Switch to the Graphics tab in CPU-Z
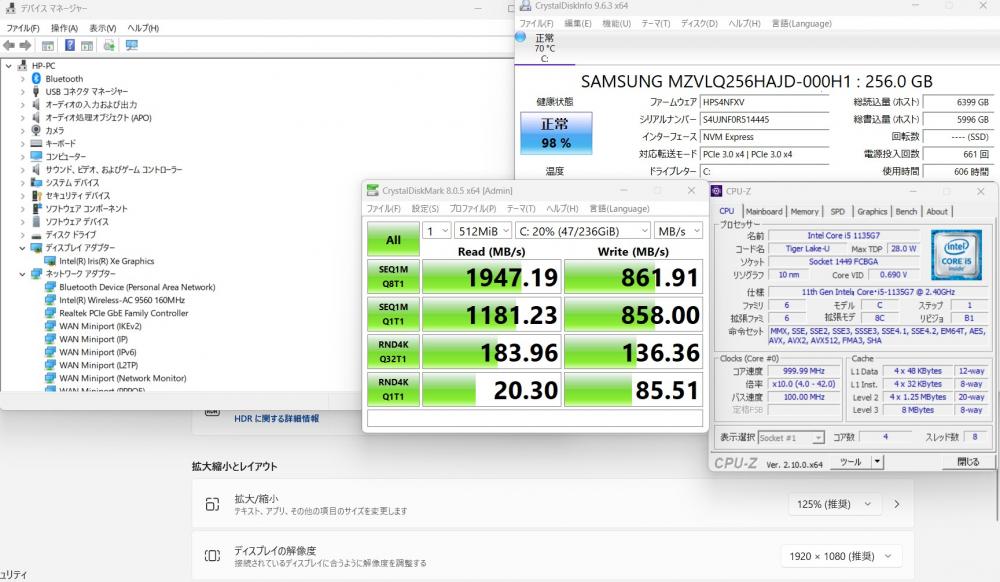 point(872,212)
